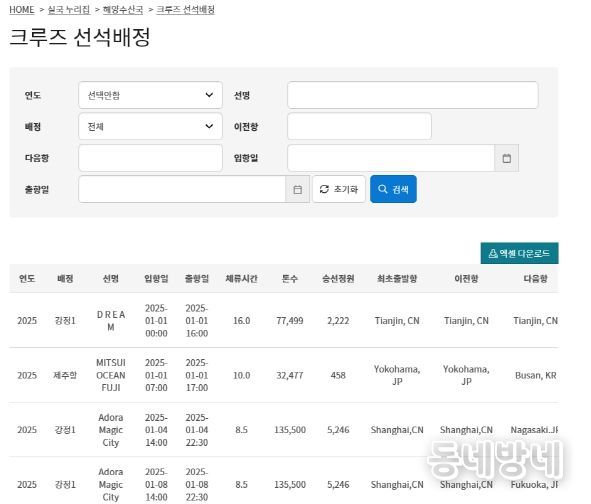The height and width of the screenshot is (504, 591).
Task: Expand the 연도 year dropdown
Action: click(x=150, y=95)
